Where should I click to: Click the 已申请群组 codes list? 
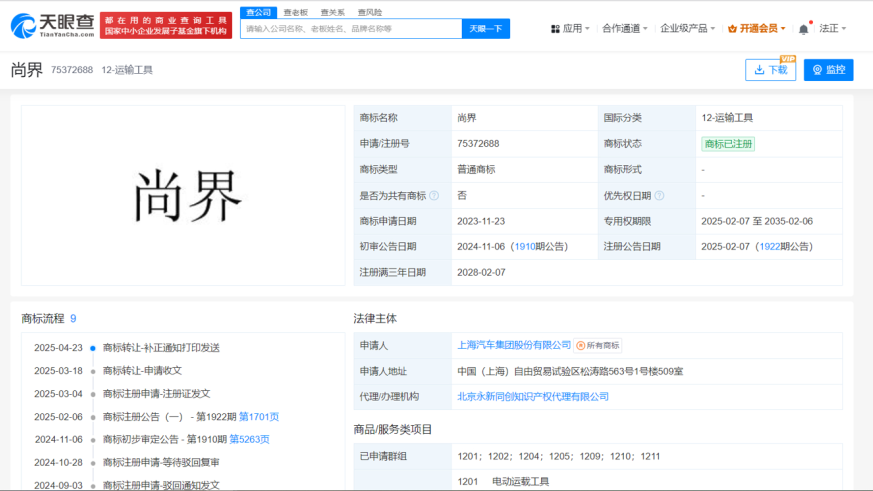pos(558,456)
